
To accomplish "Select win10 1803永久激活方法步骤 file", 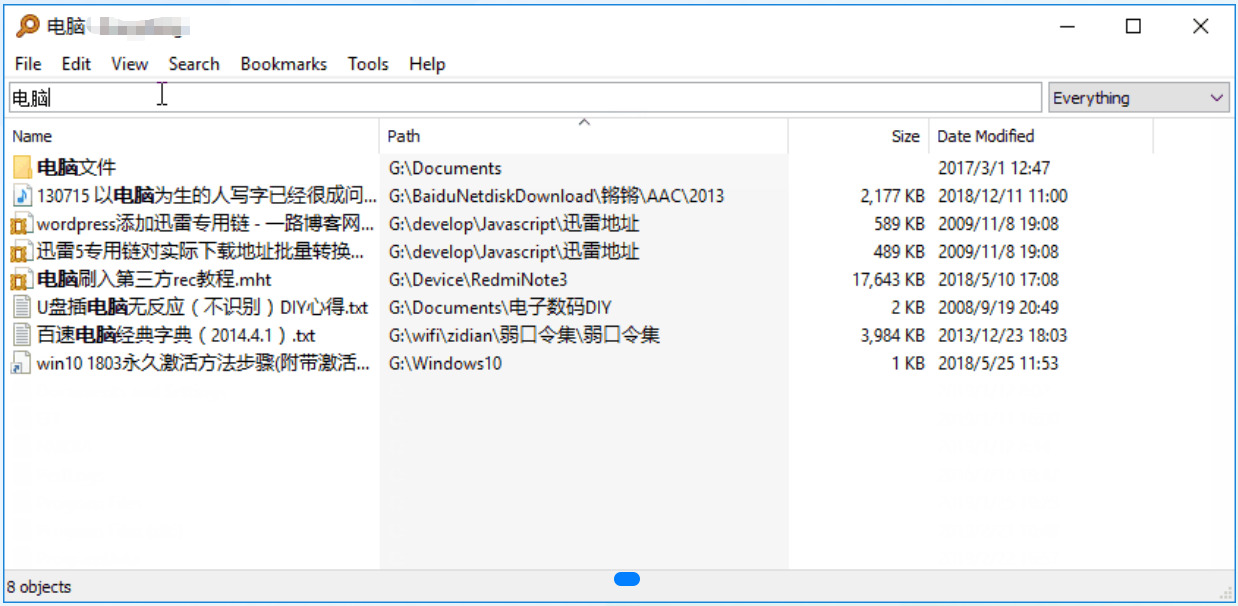I will click(x=204, y=364).
